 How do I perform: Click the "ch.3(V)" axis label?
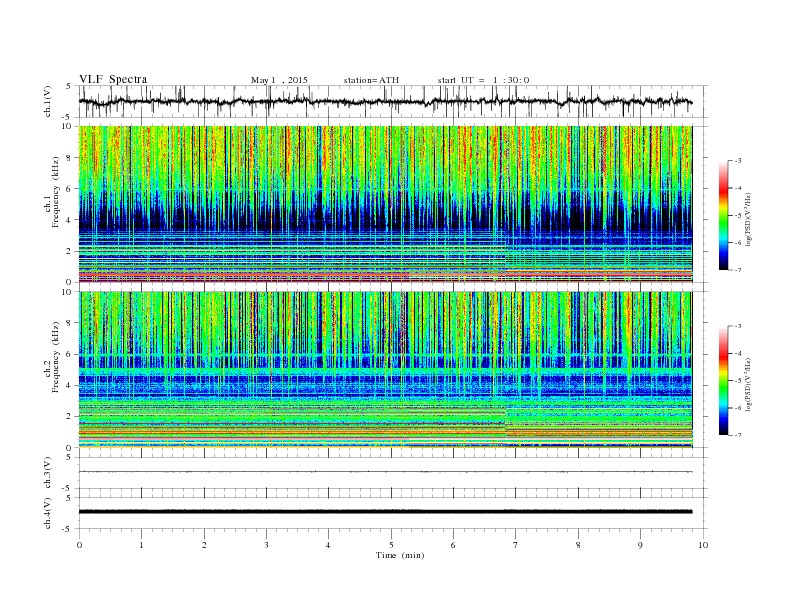47,473
